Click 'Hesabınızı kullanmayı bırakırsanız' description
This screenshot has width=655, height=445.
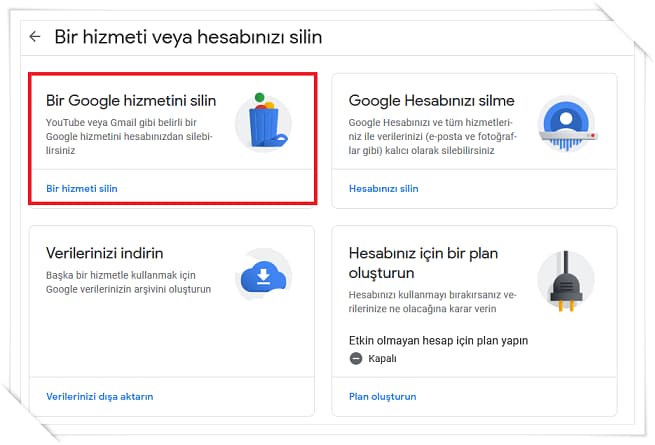[x=432, y=302]
